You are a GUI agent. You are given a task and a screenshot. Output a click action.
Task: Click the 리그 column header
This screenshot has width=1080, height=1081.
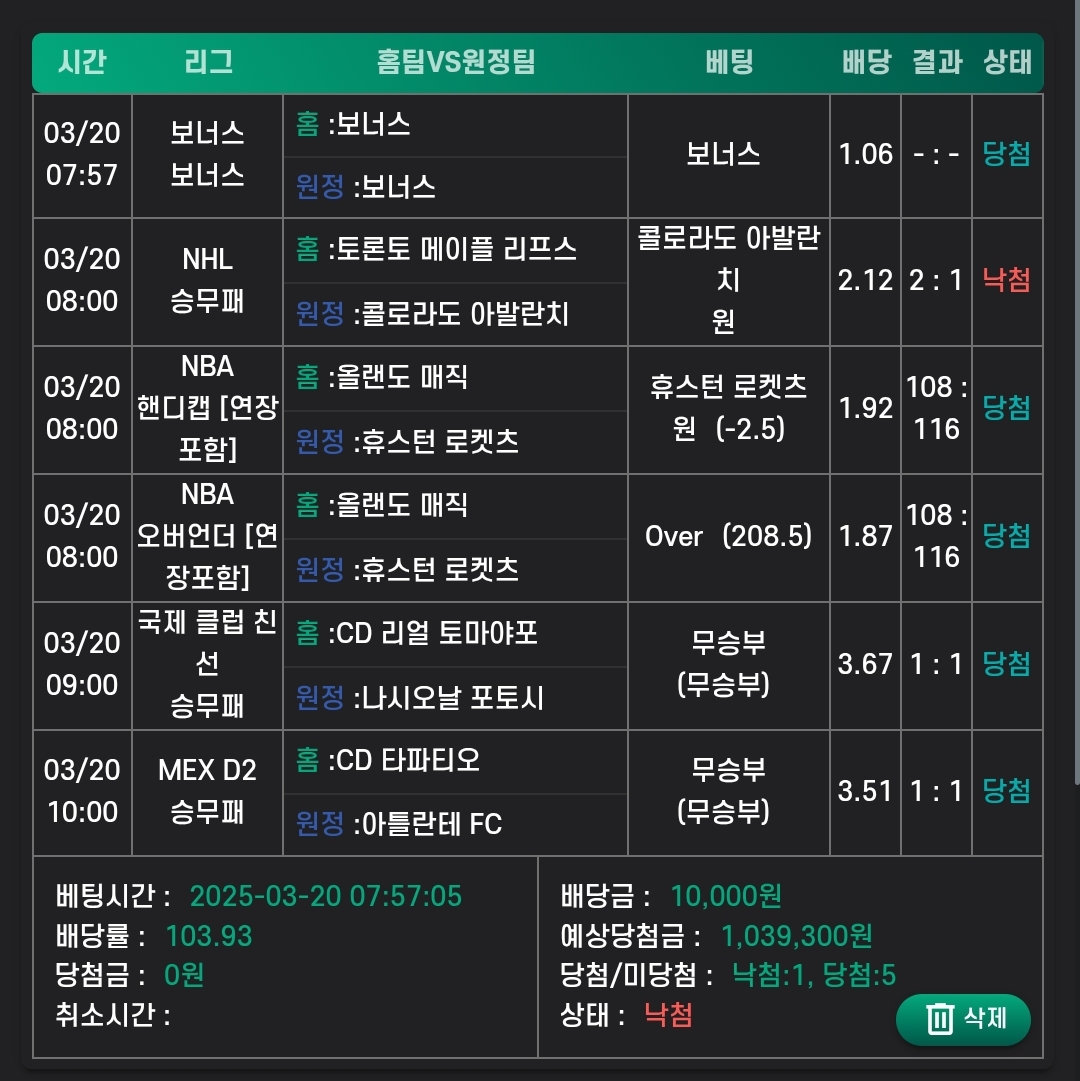(x=208, y=62)
